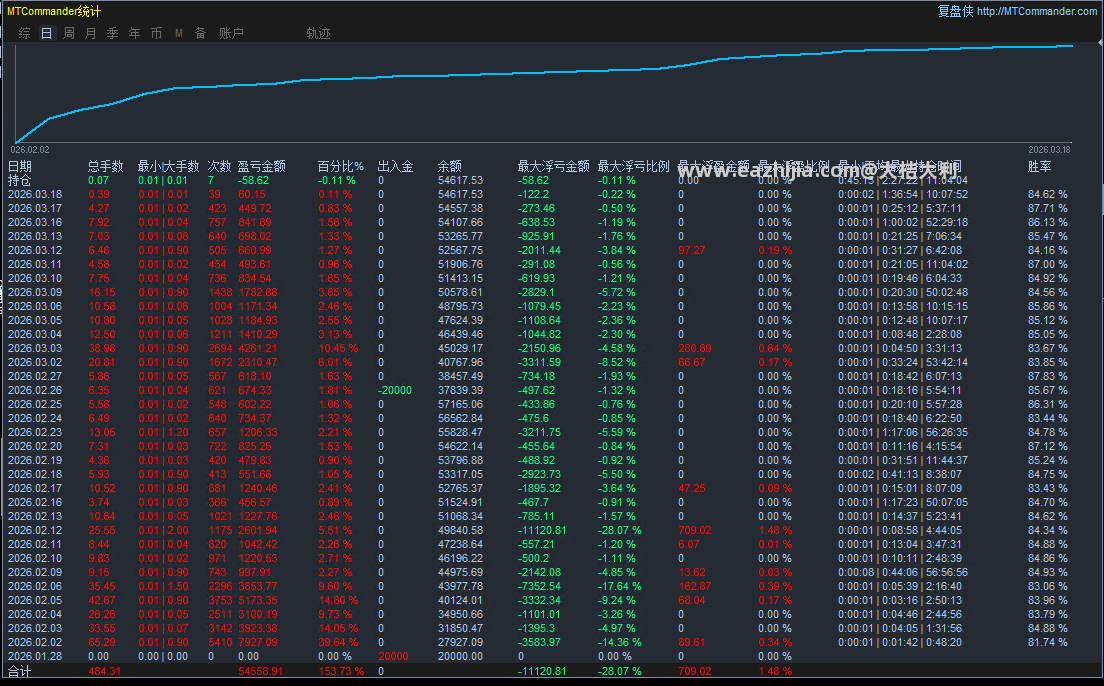
Task: Click the 20000 deposit value in red
Action: [x=393, y=656]
